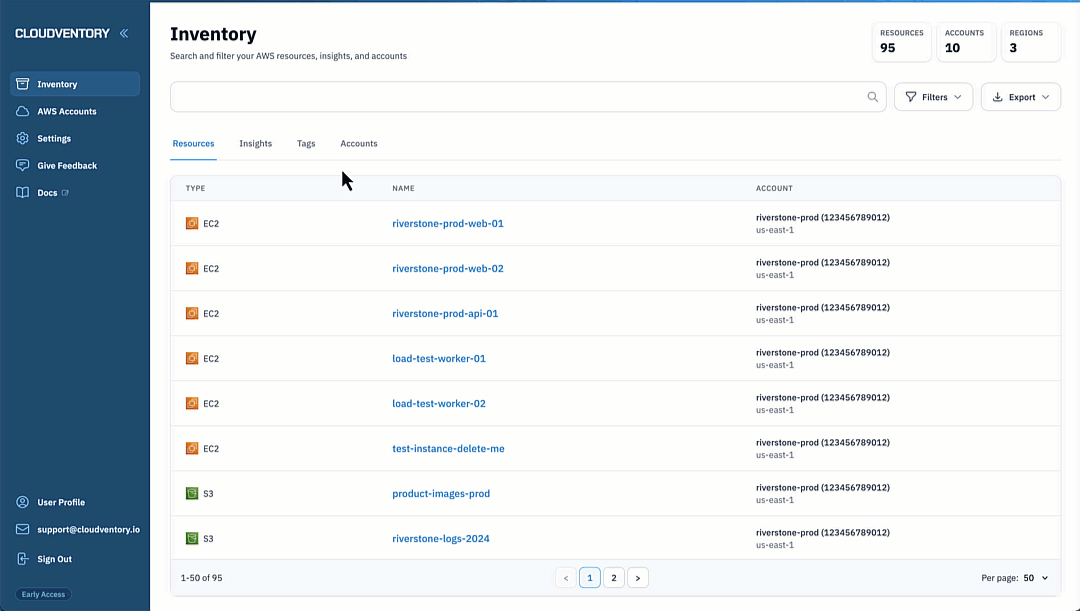The width and height of the screenshot is (1080, 611).
Task: Open User Profile via its sidebar icon
Action: point(22,502)
